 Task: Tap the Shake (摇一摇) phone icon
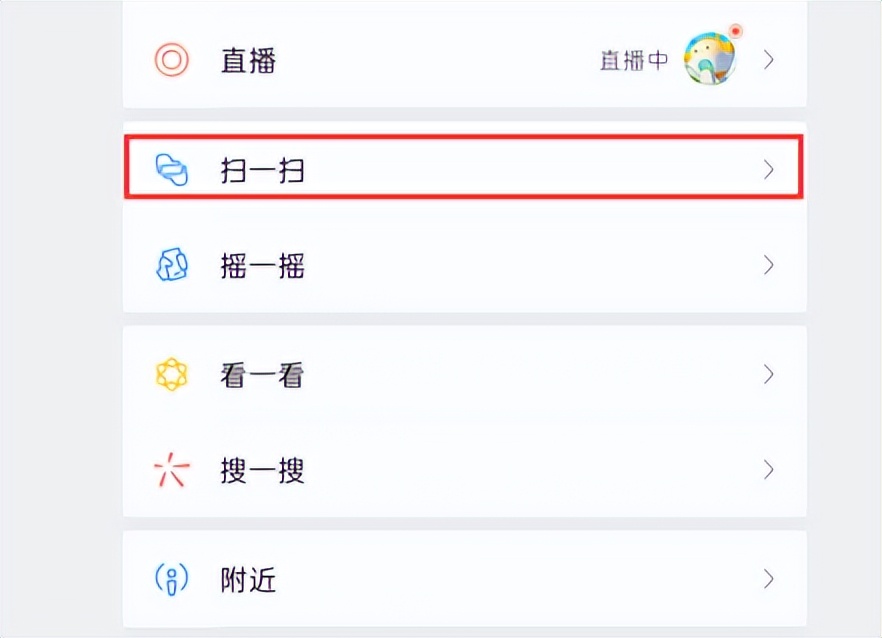pyautogui.click(x=172, y=265)
